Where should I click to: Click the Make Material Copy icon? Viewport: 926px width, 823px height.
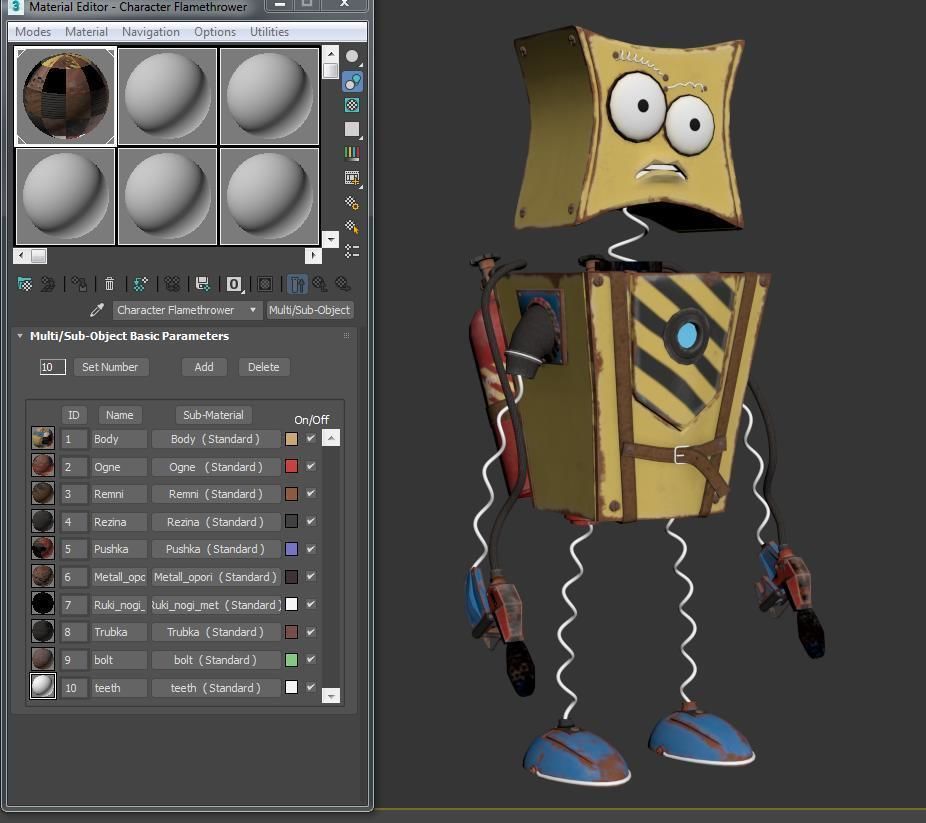click(x=141, y=285)
